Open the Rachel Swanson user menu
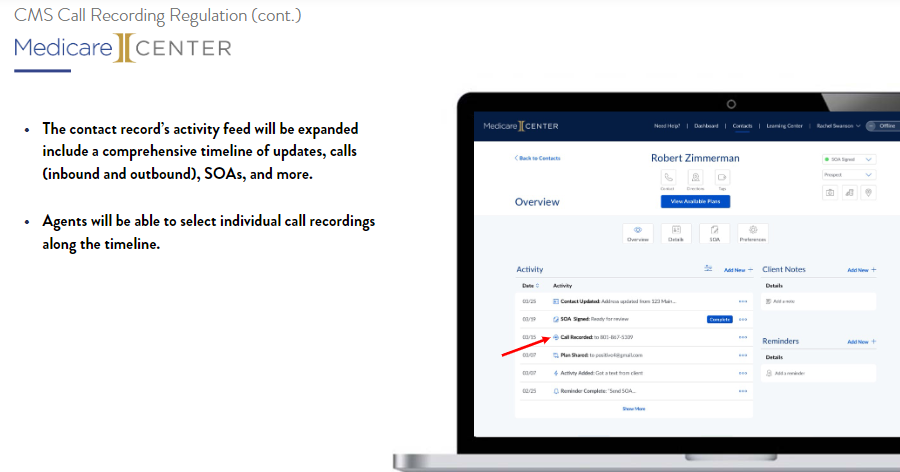 pyautogui.click(x=838, y=126)
